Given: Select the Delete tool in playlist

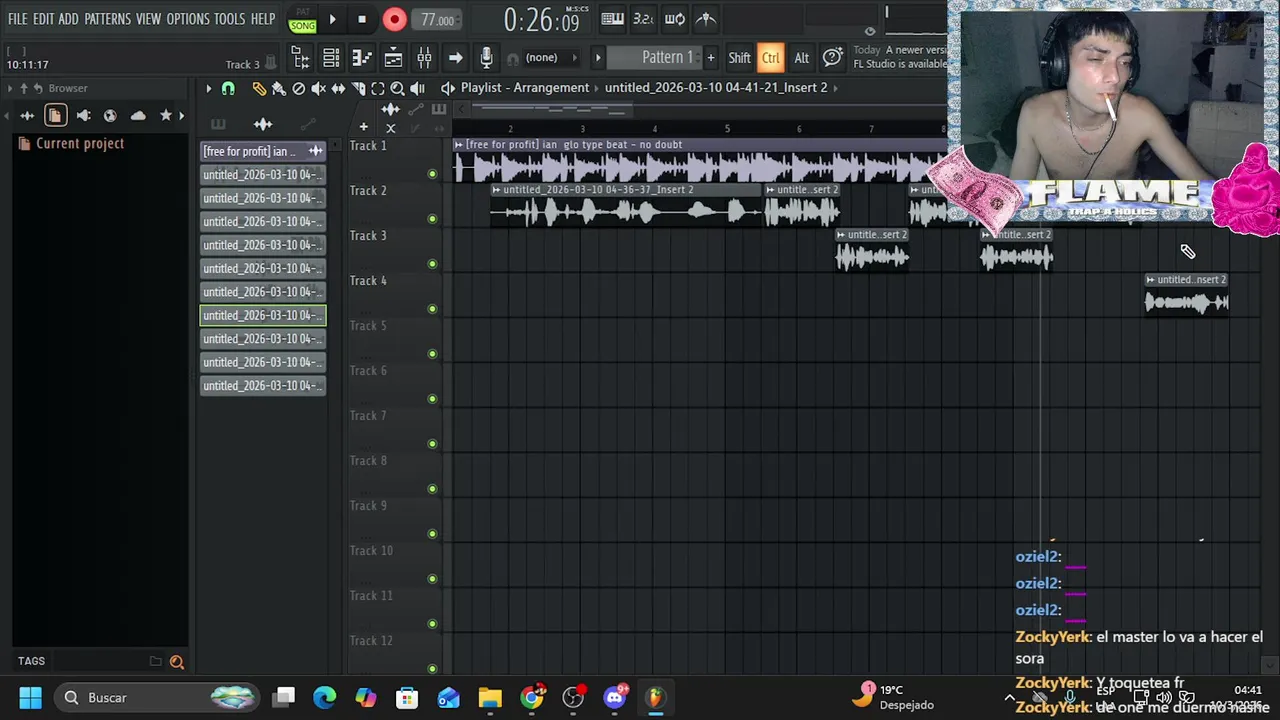Looking at the screenshot, I should [x=298, y=89].
